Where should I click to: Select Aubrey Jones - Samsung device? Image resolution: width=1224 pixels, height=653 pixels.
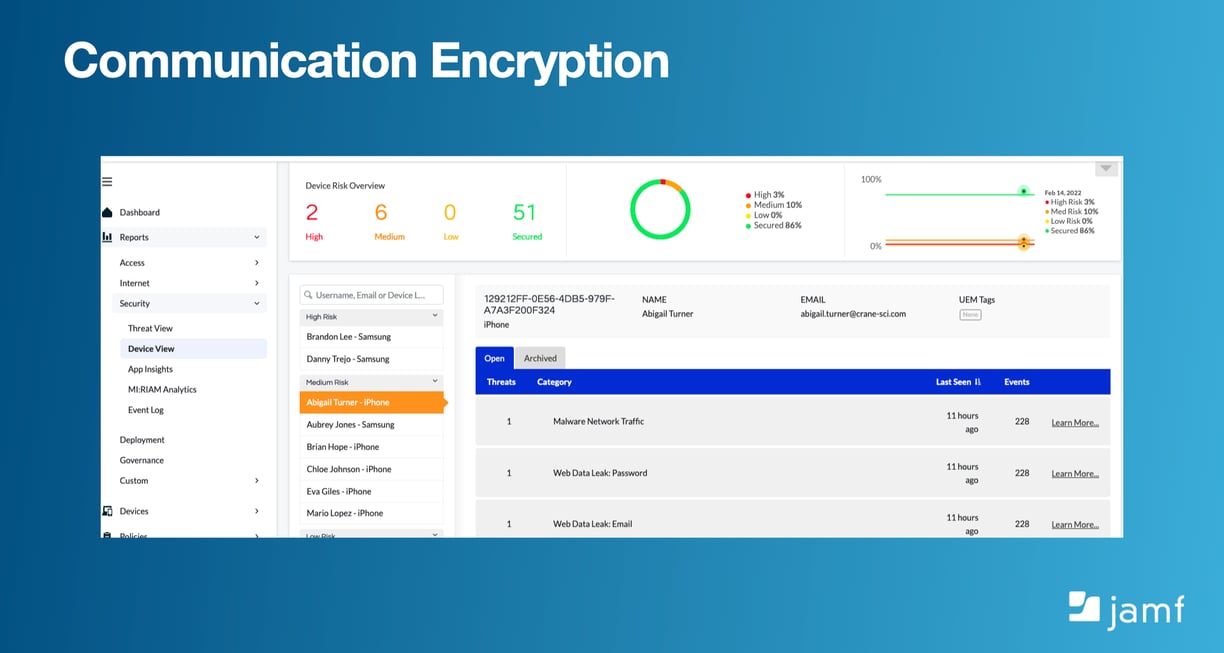pos(371,425)
